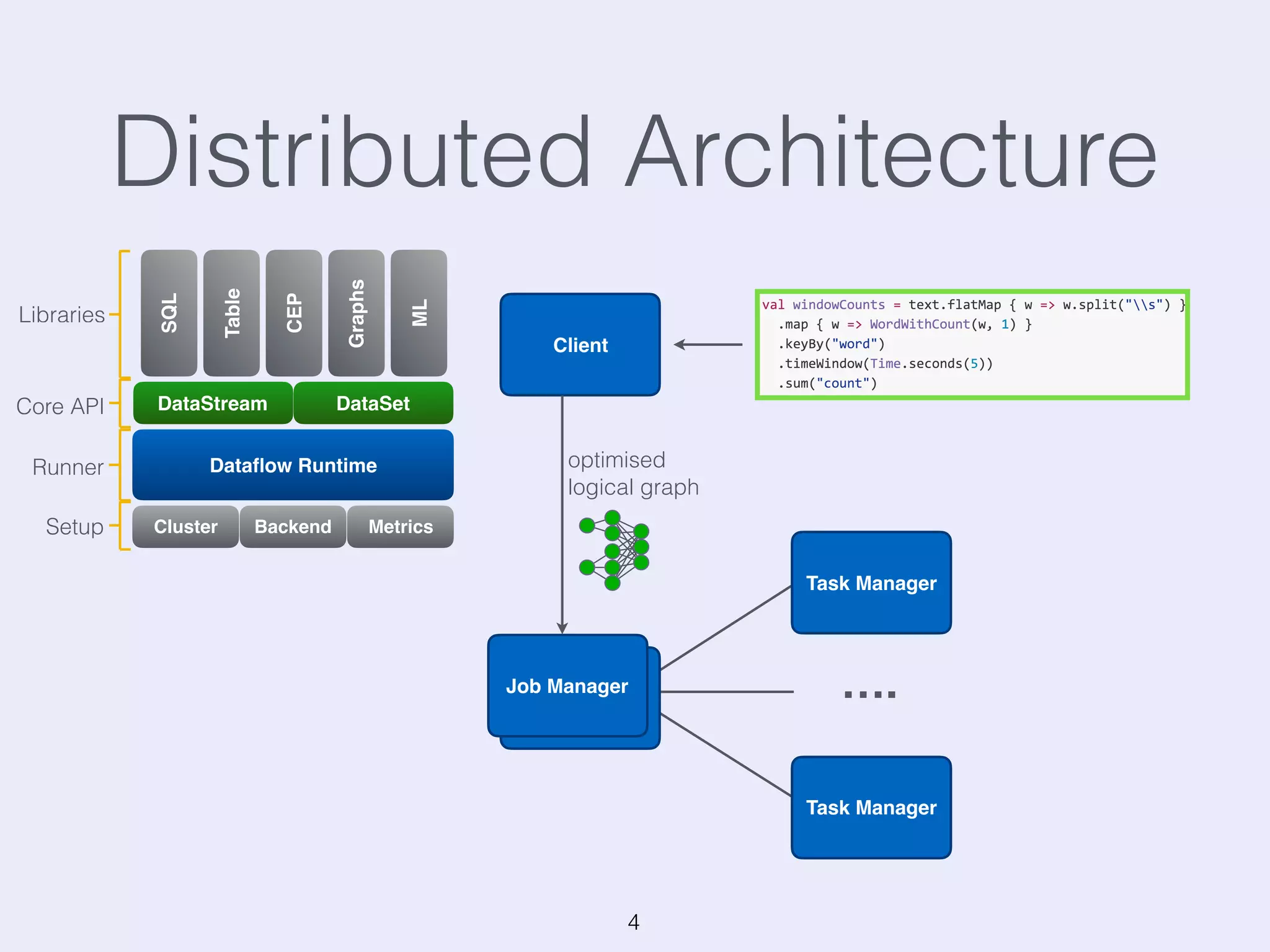Click the '.timeWindow(Time.seconds(5))' code line

(886, 364)
